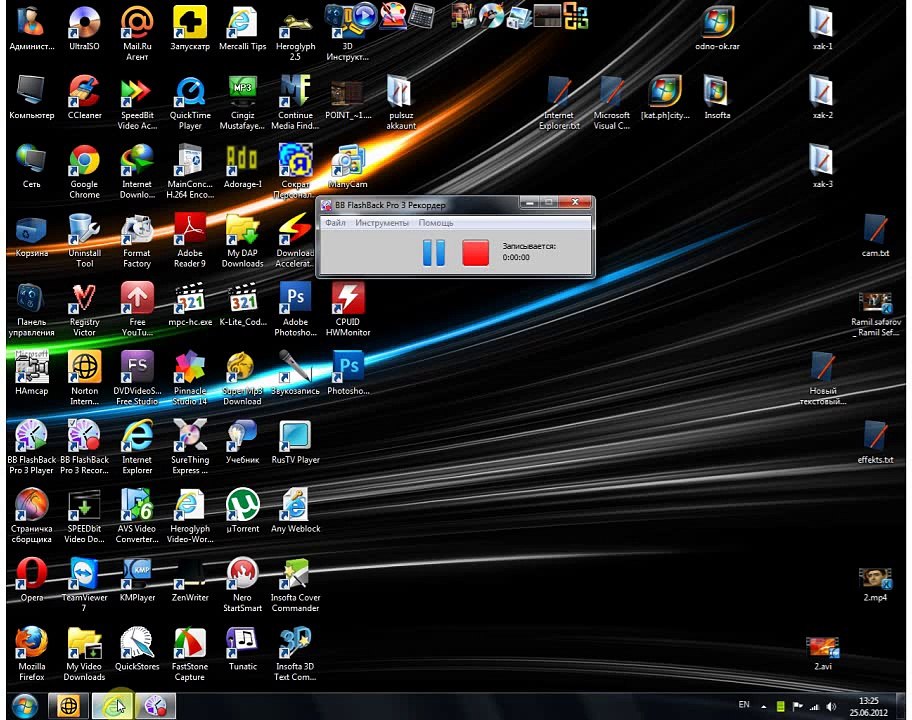Select the Adobe Photoshop shortcut icon
This screenshot has height=720, width=912.
(x=295, y=309)
